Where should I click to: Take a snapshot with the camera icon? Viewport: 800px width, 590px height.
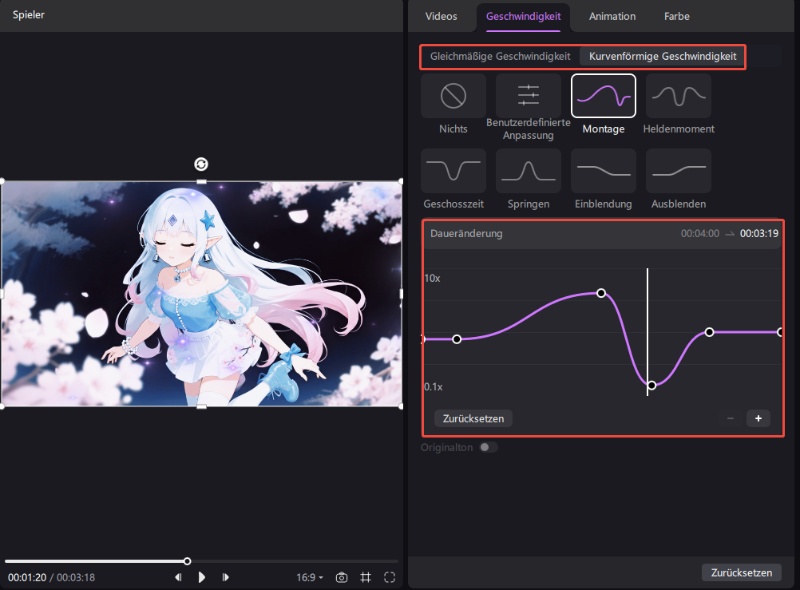pyautogui.click(x=342, y=577)
